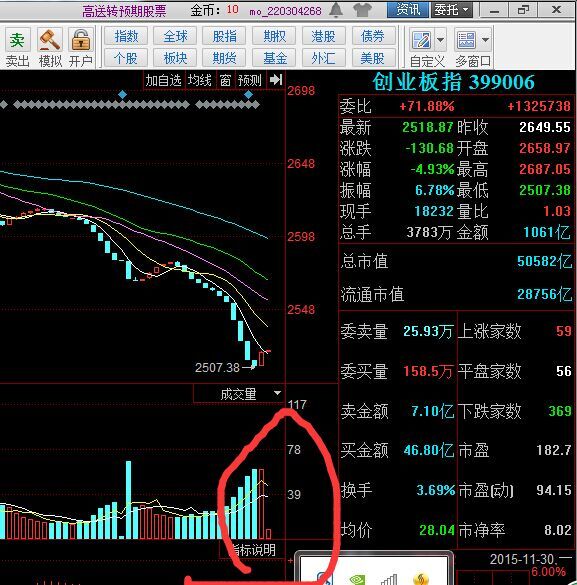The height and width of the screenshot is (585, 577).
Task: Click the 资讯 news button
Action: click(x=408, y=10)
